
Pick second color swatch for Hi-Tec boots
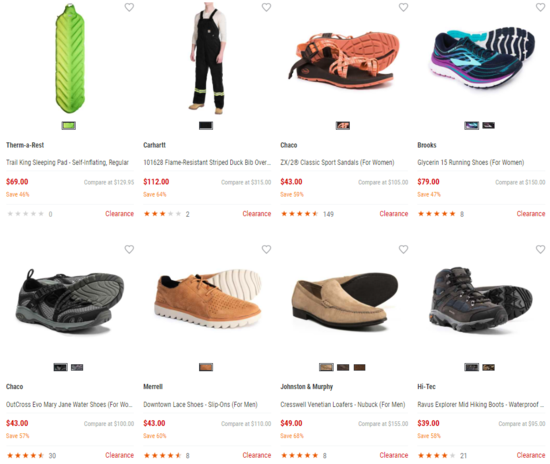coord(488,367)
